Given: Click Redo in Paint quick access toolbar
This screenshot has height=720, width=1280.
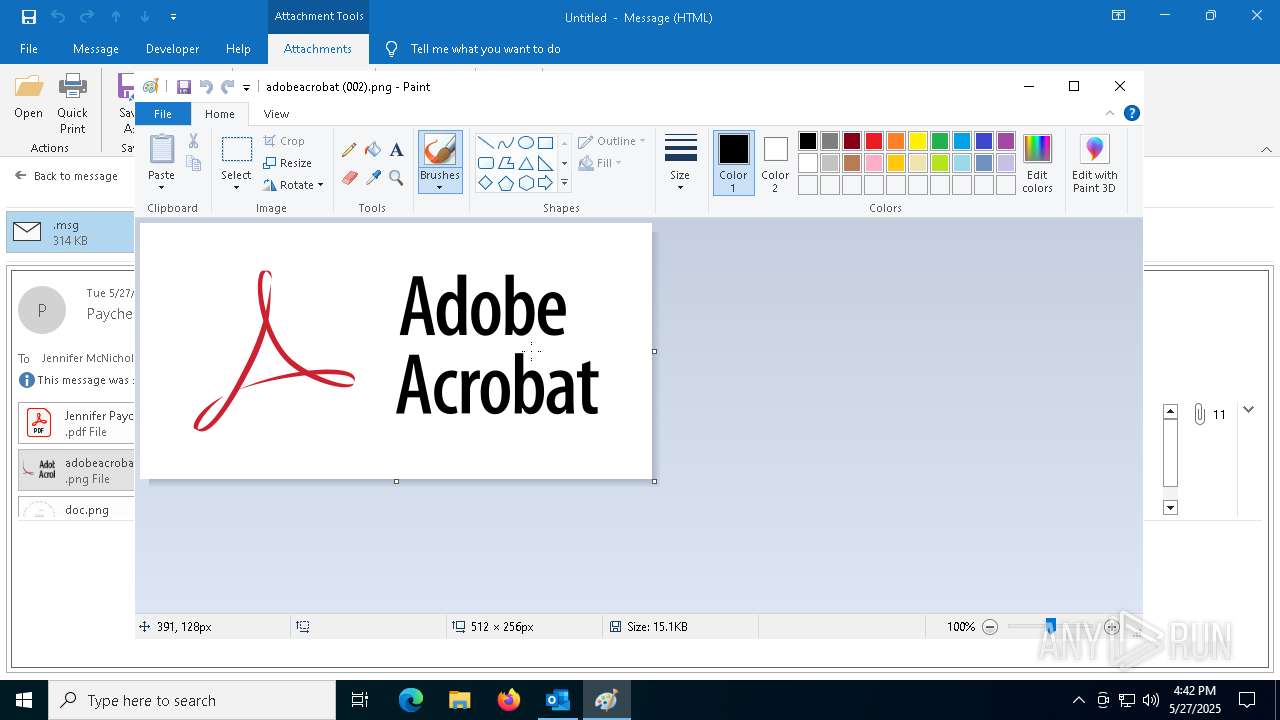Looking at the screenshot, I should [228, 87].
